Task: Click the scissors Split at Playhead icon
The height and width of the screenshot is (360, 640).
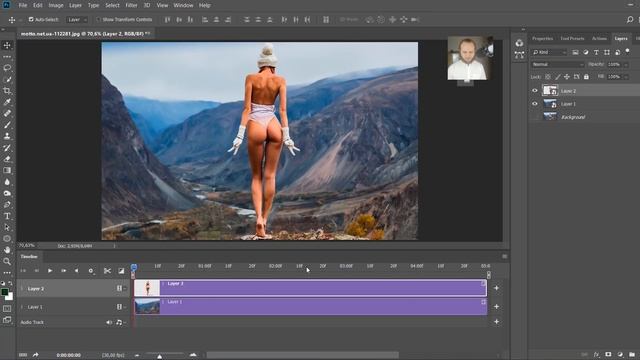Action: (107, 271)
